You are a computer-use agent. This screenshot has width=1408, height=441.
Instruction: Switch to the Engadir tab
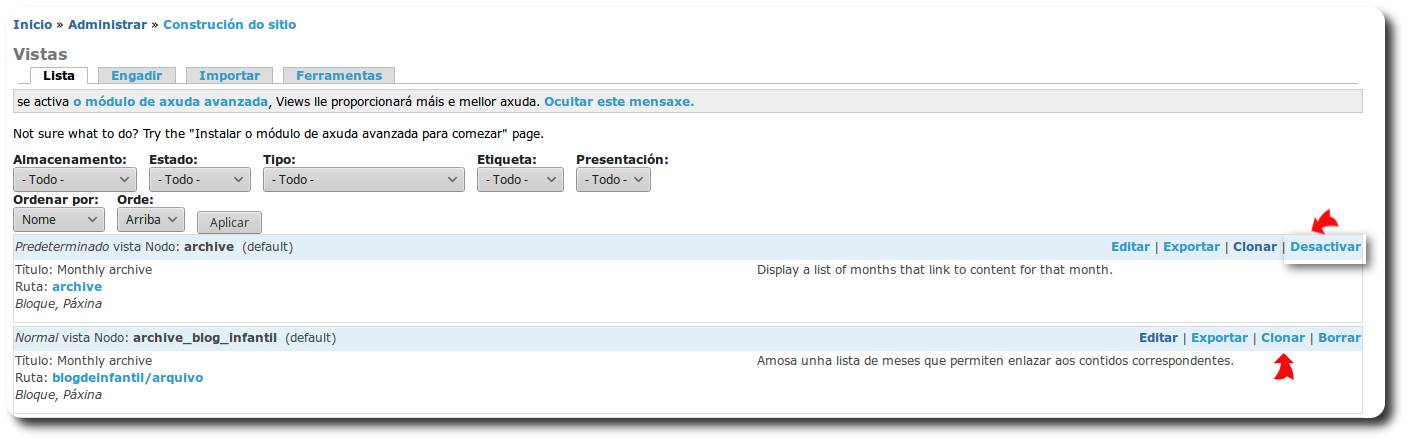(x=137, y=75)
